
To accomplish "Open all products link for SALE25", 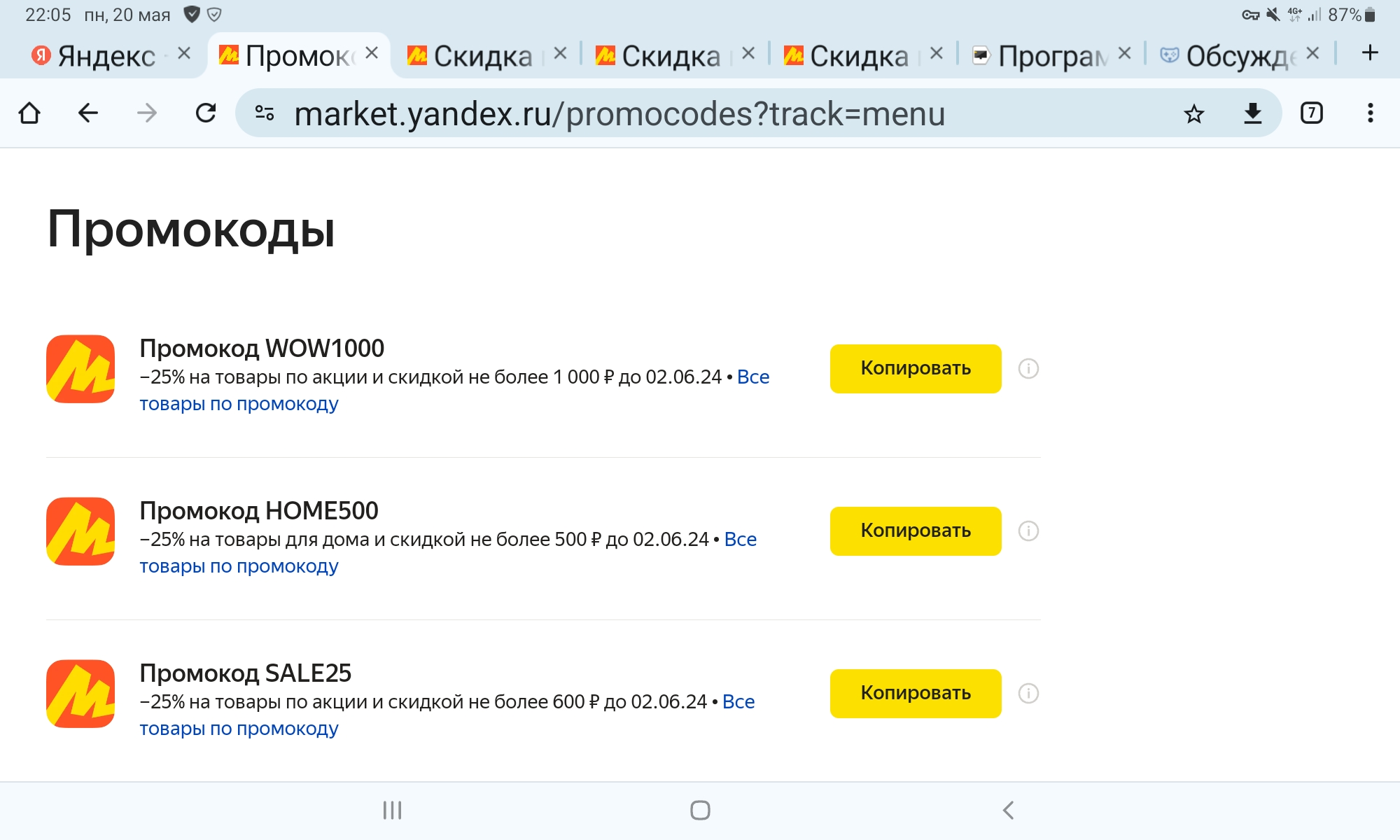I will tap(239, 729).
